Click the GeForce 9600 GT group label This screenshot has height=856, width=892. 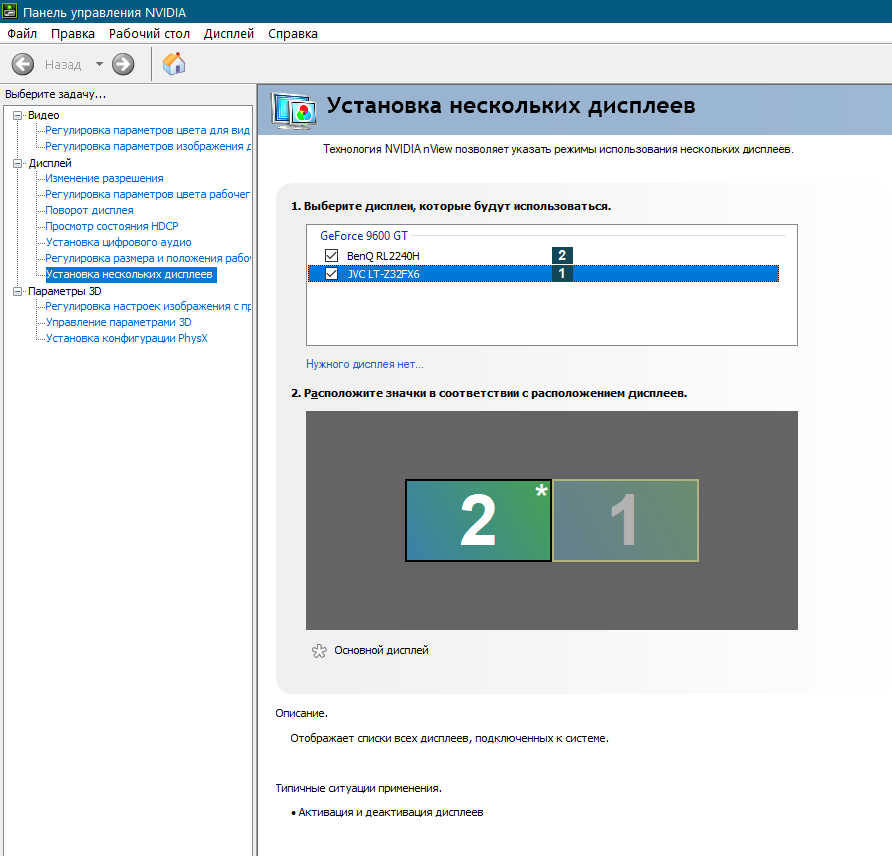(364, 235)
